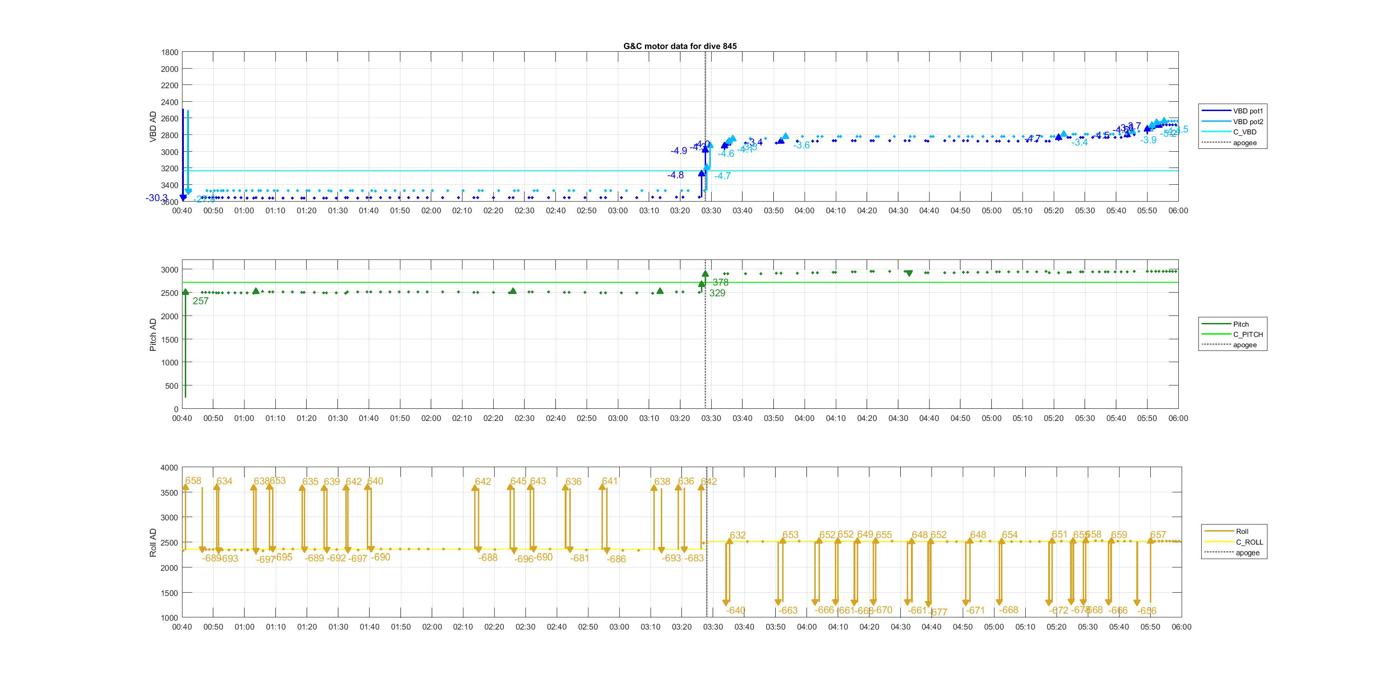Click the '500' tick on Pitch axis

[x=173, y=386]
